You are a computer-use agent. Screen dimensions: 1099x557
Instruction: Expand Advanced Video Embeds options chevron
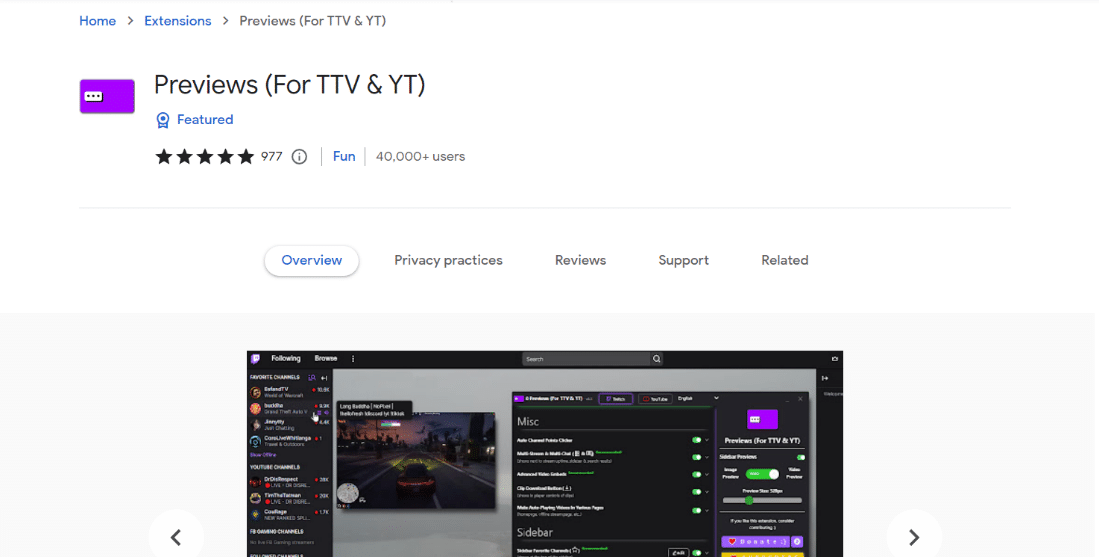point(706,474)
